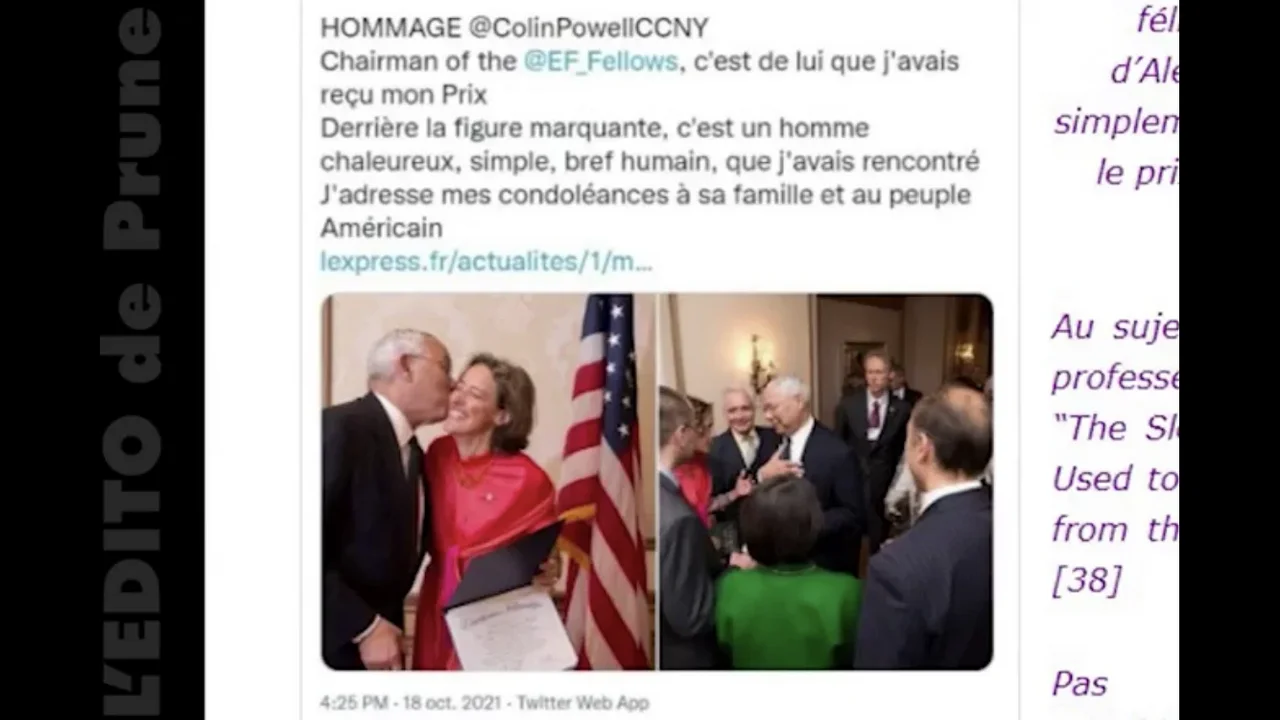Screen dimensions: 1280x720
Task: Click the J'adresse mes condoléances sentence
Action: point(645,211)
